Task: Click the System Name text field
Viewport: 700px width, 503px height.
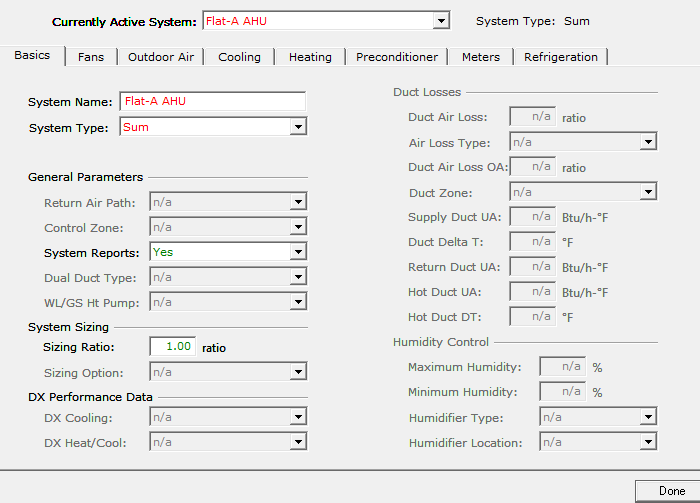Action: [212, 102]
